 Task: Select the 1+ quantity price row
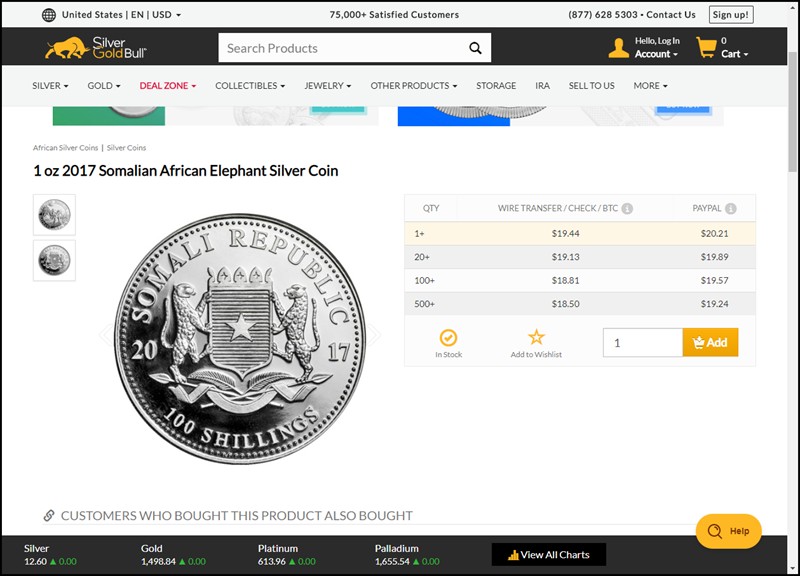pos(580,234)
